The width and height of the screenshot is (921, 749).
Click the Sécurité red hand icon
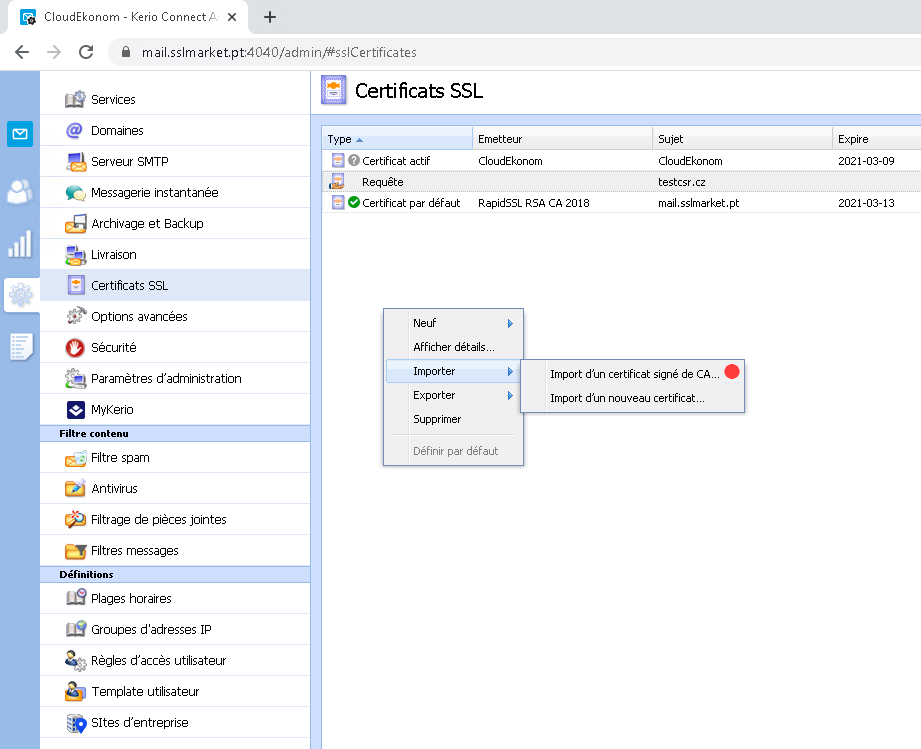point(75,348)
